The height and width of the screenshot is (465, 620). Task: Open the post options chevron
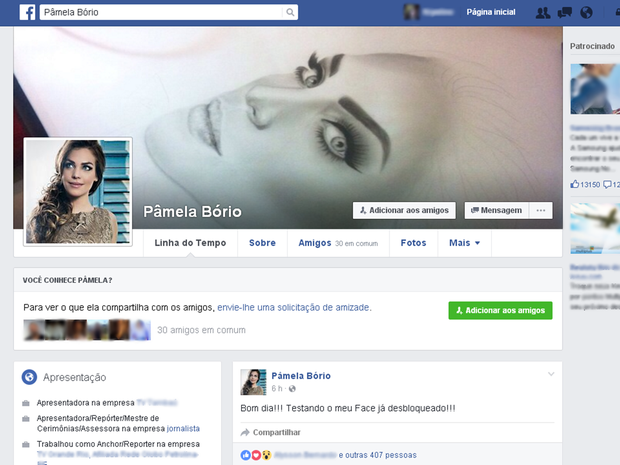tap(550, 374)
